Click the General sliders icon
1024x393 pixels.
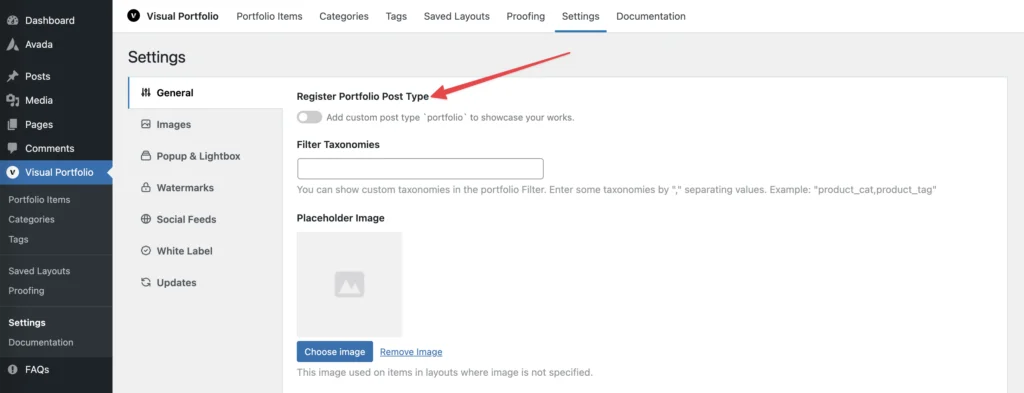146,93
